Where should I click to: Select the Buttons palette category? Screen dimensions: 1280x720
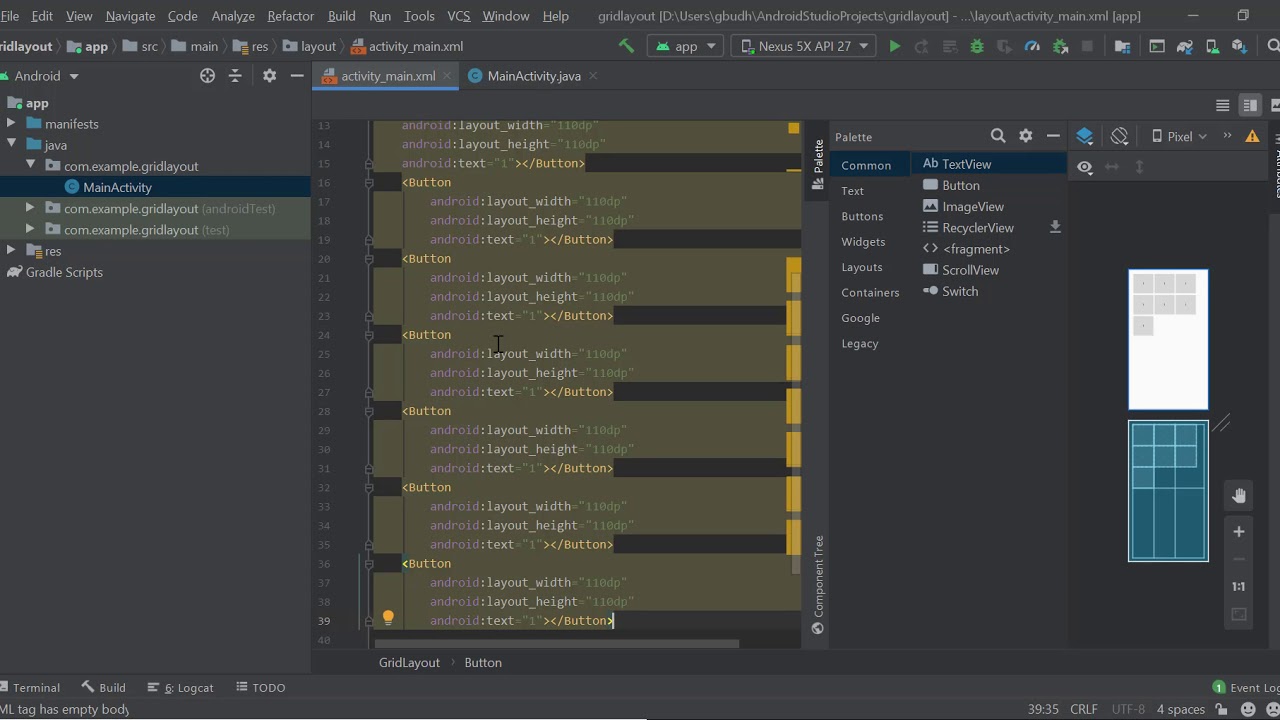click(862, 216)
